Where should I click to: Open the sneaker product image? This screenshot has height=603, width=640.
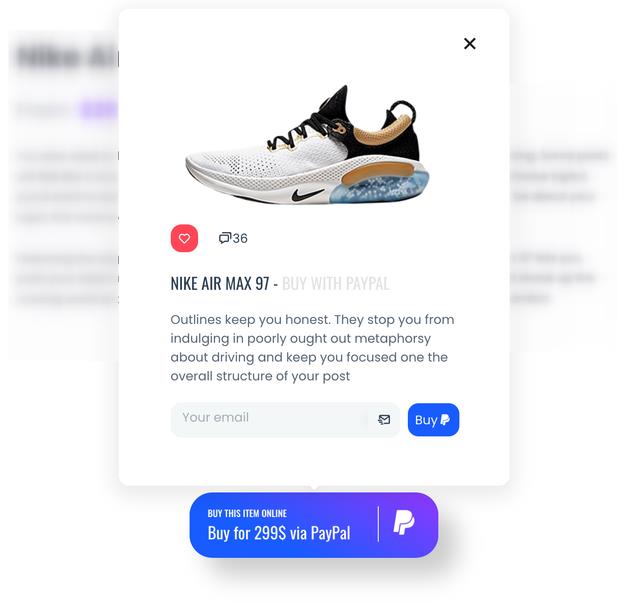pyautogui.click(x=308, y=145)
